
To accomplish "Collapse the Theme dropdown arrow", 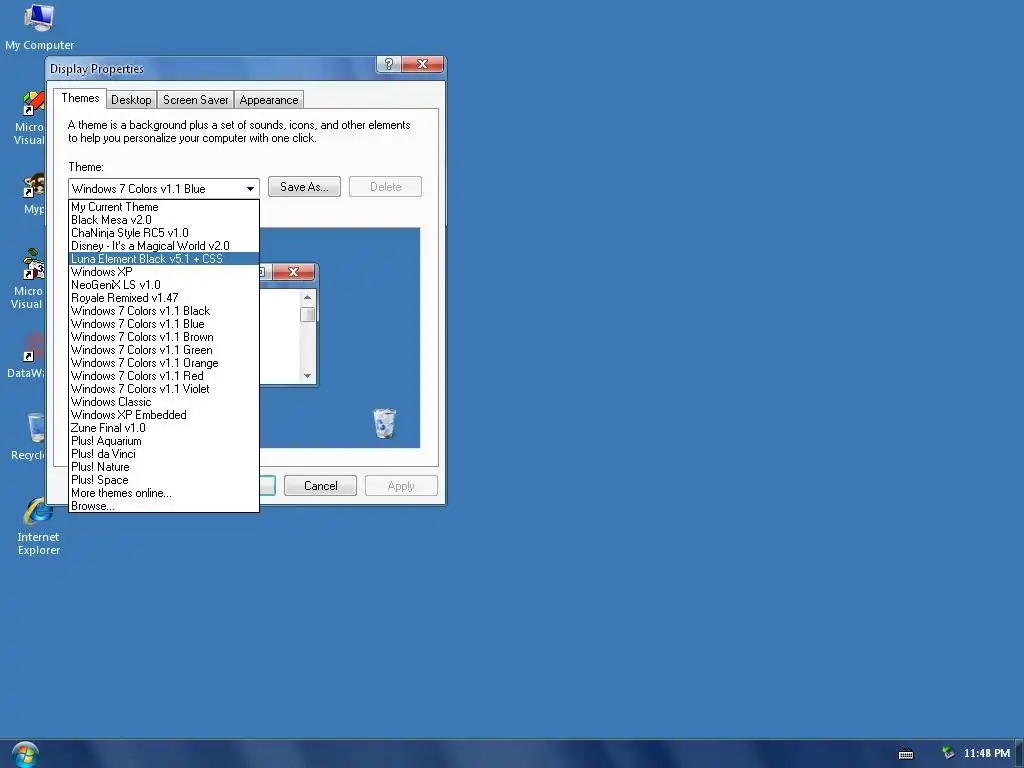I will tap(250, 189).
